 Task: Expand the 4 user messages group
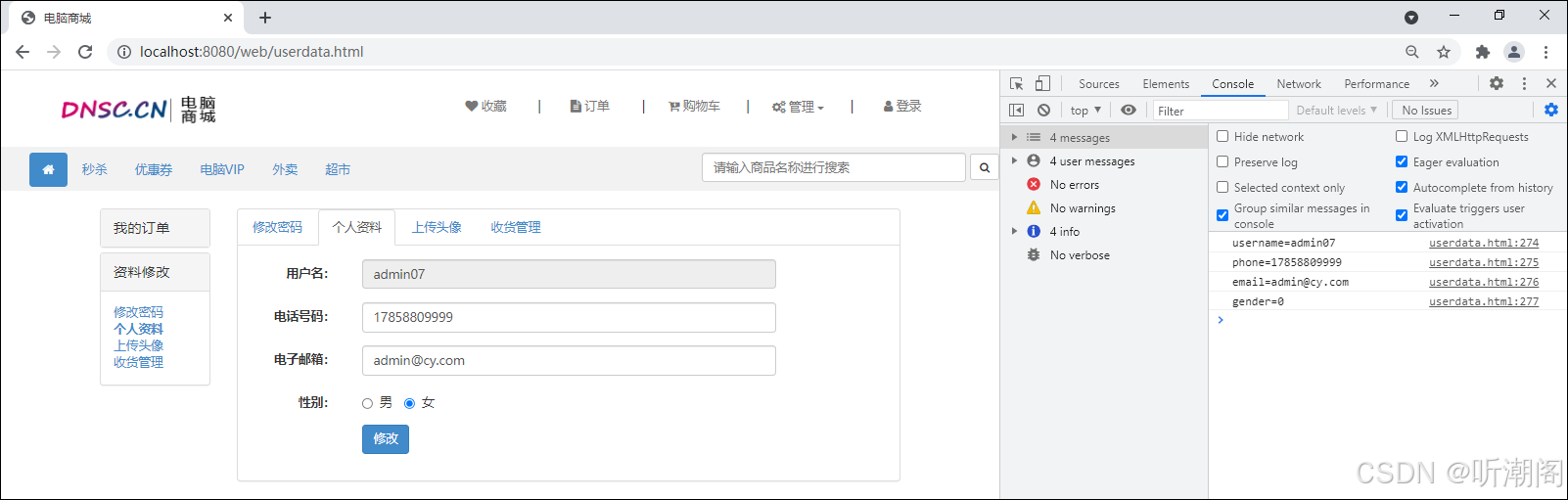click(x=1014, y=160)
